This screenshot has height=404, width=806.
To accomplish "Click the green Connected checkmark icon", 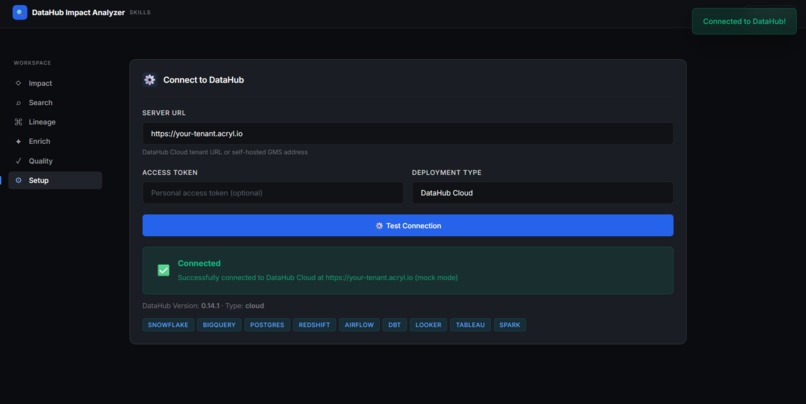I will tap(163, 270).
